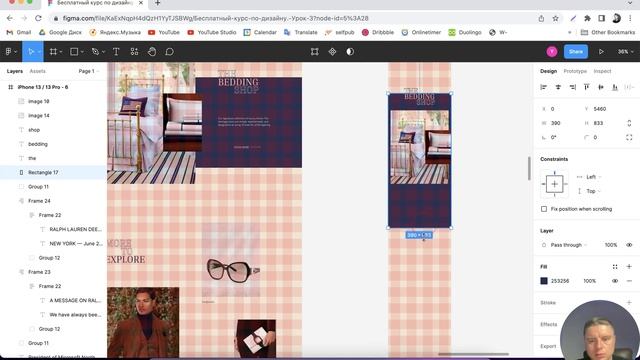The image size is (640, 360).
Task: Click the Create component icon
Action: pyautogui.click(x=332, y=52)
